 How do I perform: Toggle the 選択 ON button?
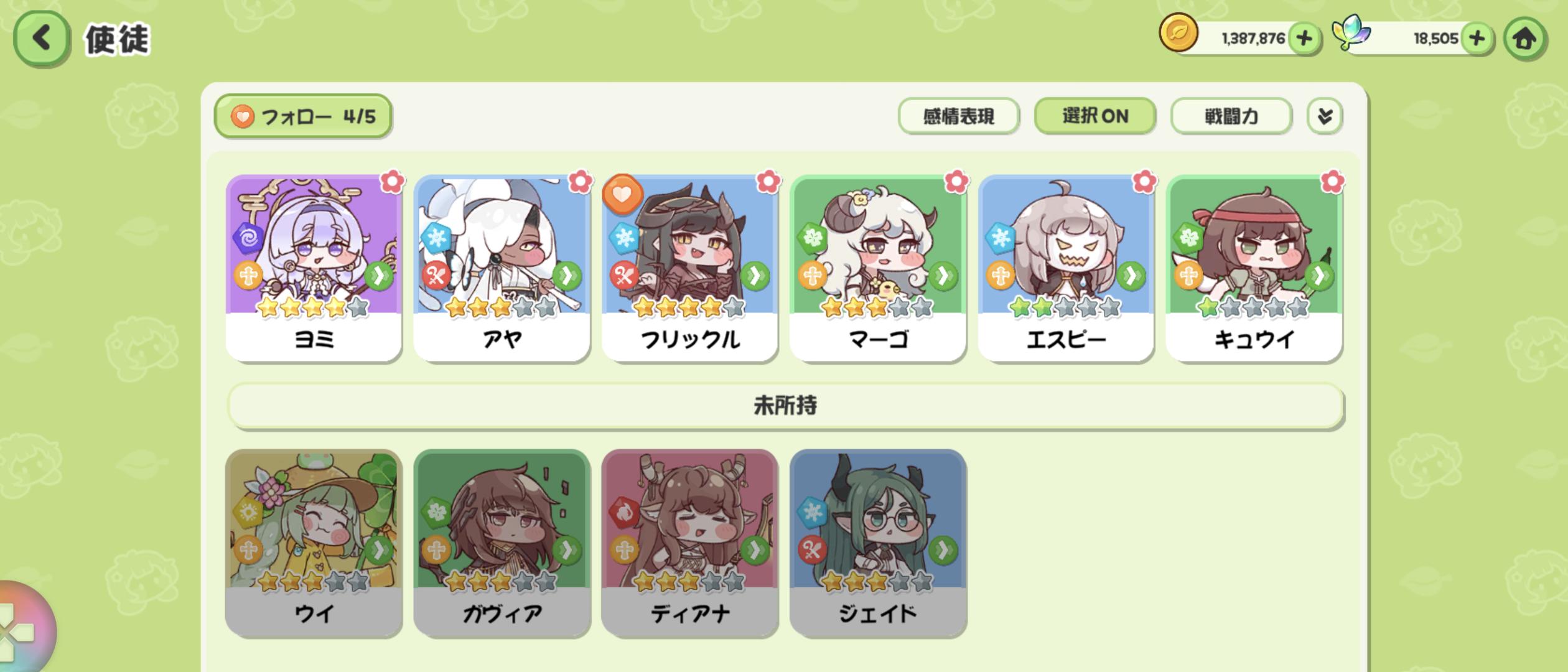pyautogui.click(x=1094, y=116)
